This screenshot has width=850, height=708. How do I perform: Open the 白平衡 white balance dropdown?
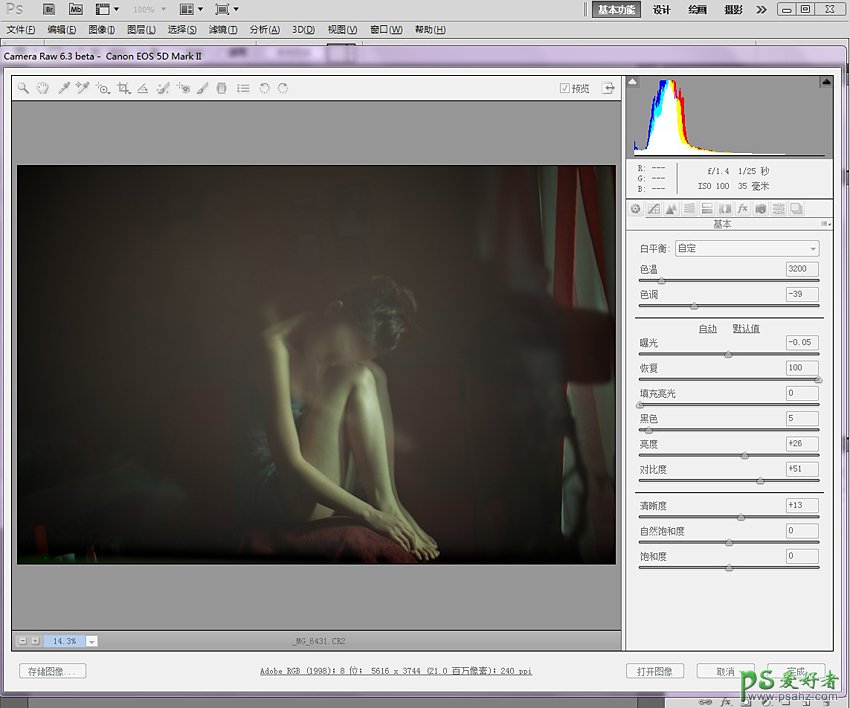pos(747,248)
